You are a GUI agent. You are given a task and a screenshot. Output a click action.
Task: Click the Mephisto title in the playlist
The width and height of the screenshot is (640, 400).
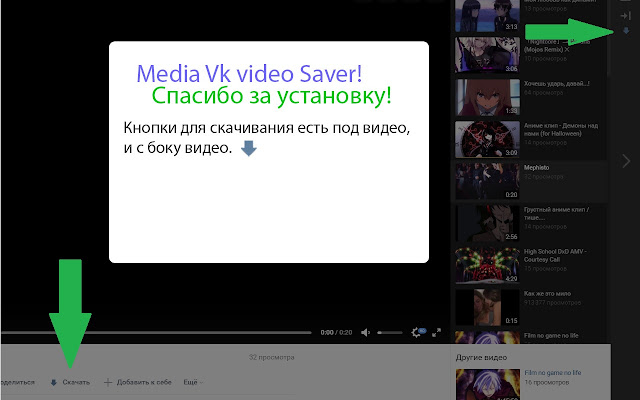(x=536, y=167)
